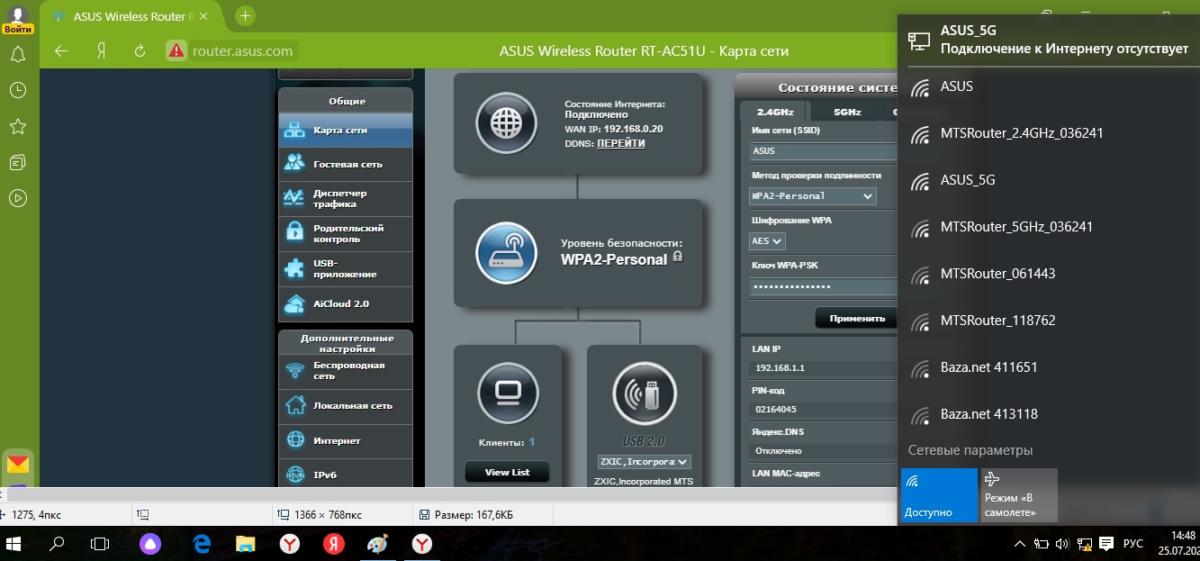Click the wireless router security icon
1200x561 pixels.
[506, 252]
